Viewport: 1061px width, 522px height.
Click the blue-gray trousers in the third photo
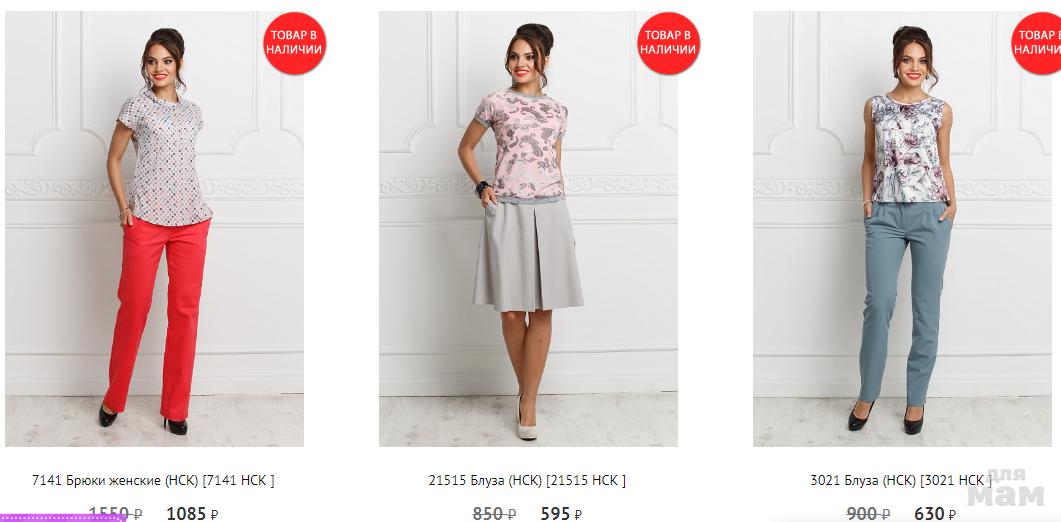[x=903, y=303]
